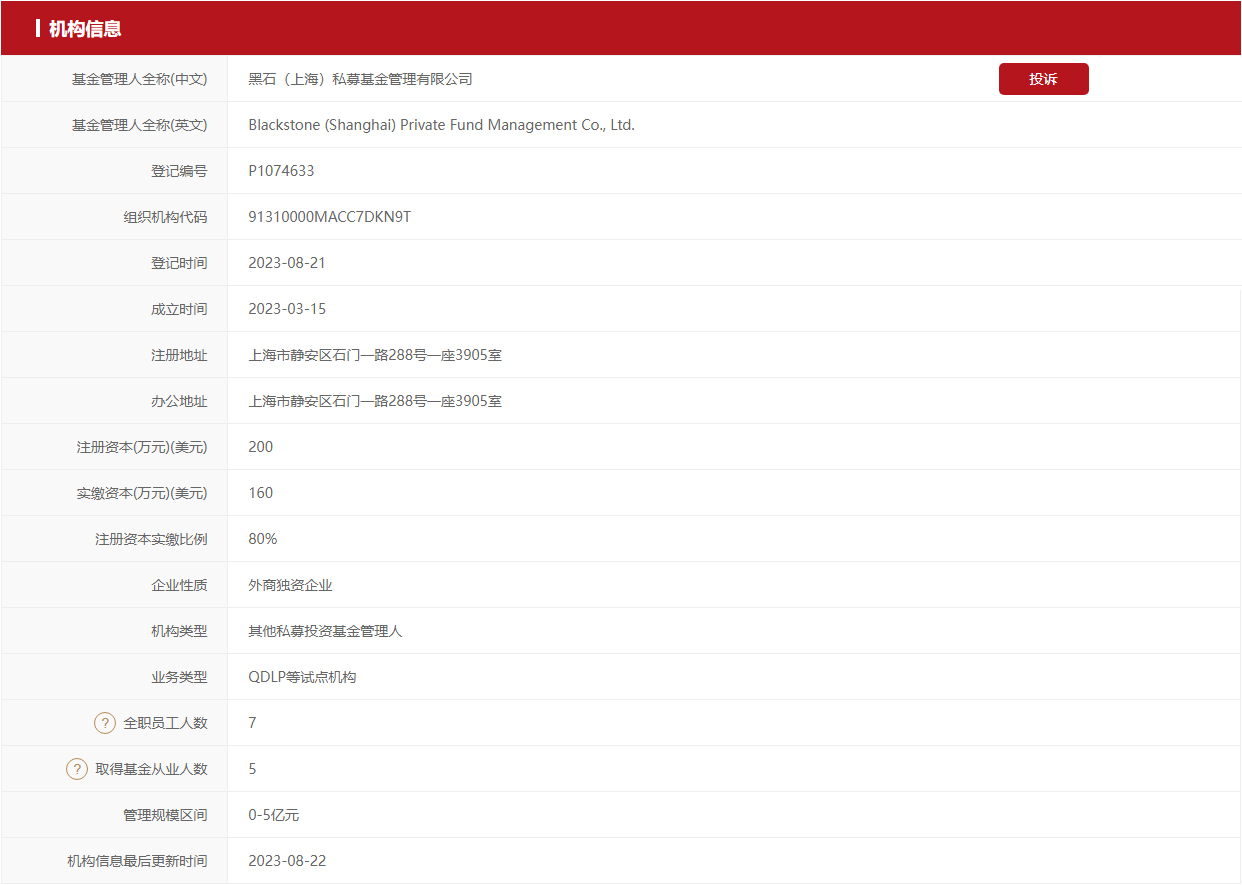Click the paid-in ratio value 80%
The image size is (1242, 885).
click(263, 539)
